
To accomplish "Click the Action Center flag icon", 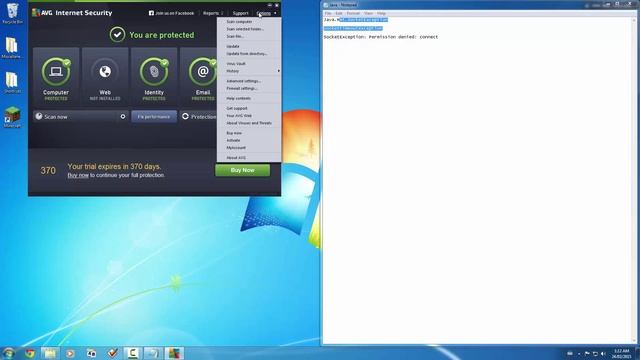I will click(587, 353).
